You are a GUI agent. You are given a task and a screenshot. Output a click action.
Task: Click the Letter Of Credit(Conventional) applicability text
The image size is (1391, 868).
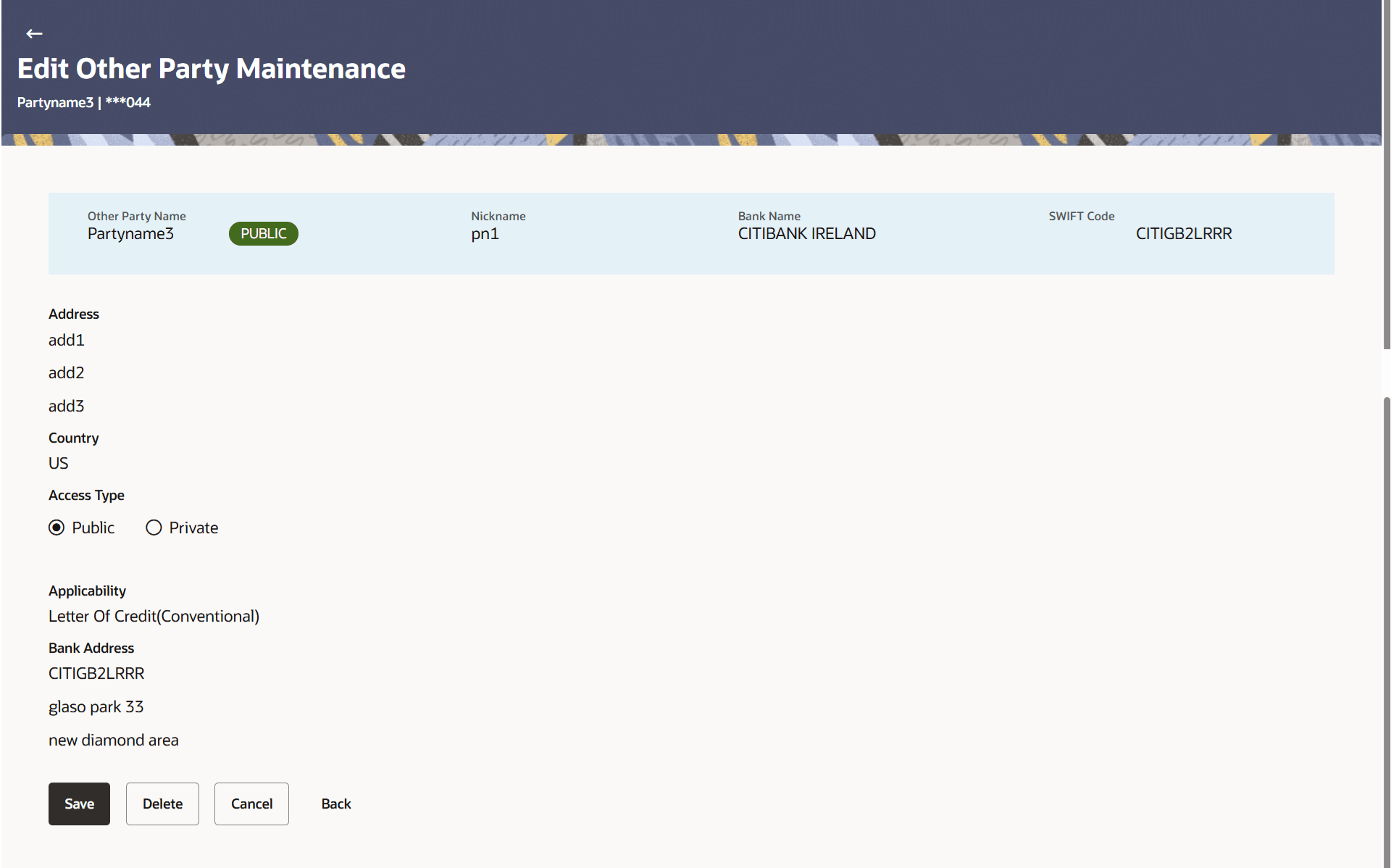click(x=154, y=616)
